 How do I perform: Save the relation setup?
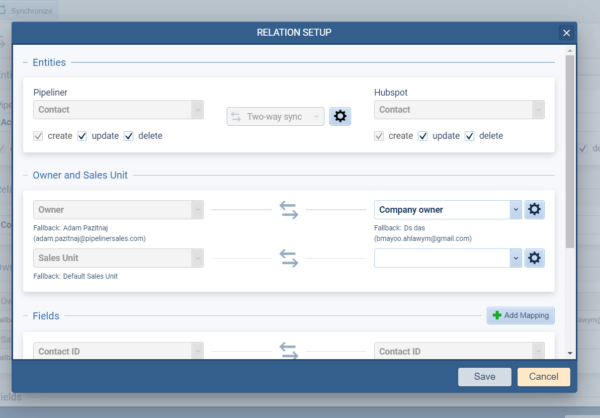pos(485,376)
